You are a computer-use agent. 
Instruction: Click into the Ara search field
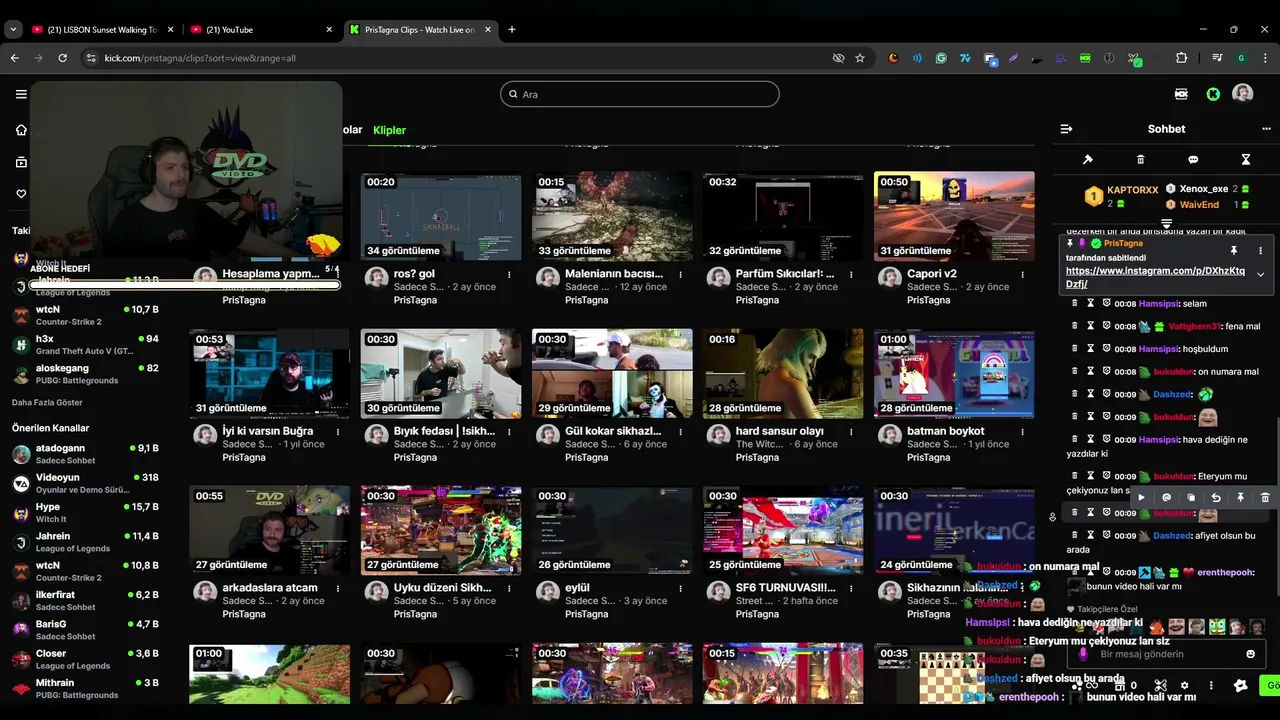tap(640, 94)
